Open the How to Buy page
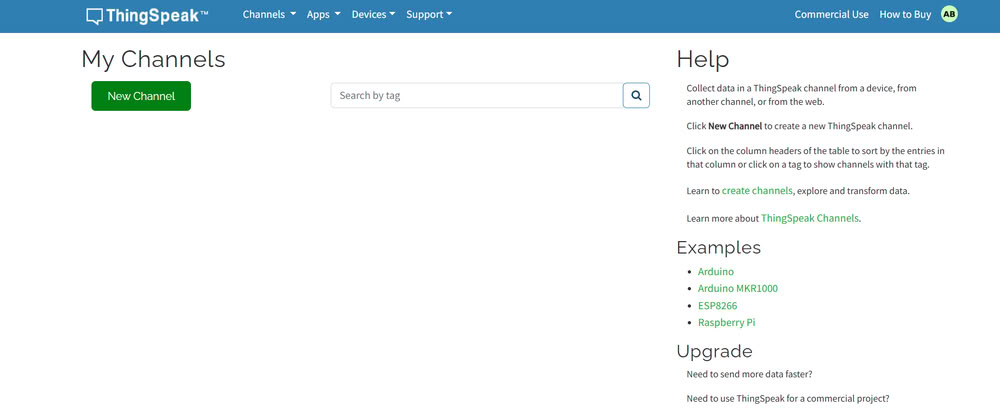This screenshot has height=413, width=1000. pyautogui.click(x=905, y=15)
